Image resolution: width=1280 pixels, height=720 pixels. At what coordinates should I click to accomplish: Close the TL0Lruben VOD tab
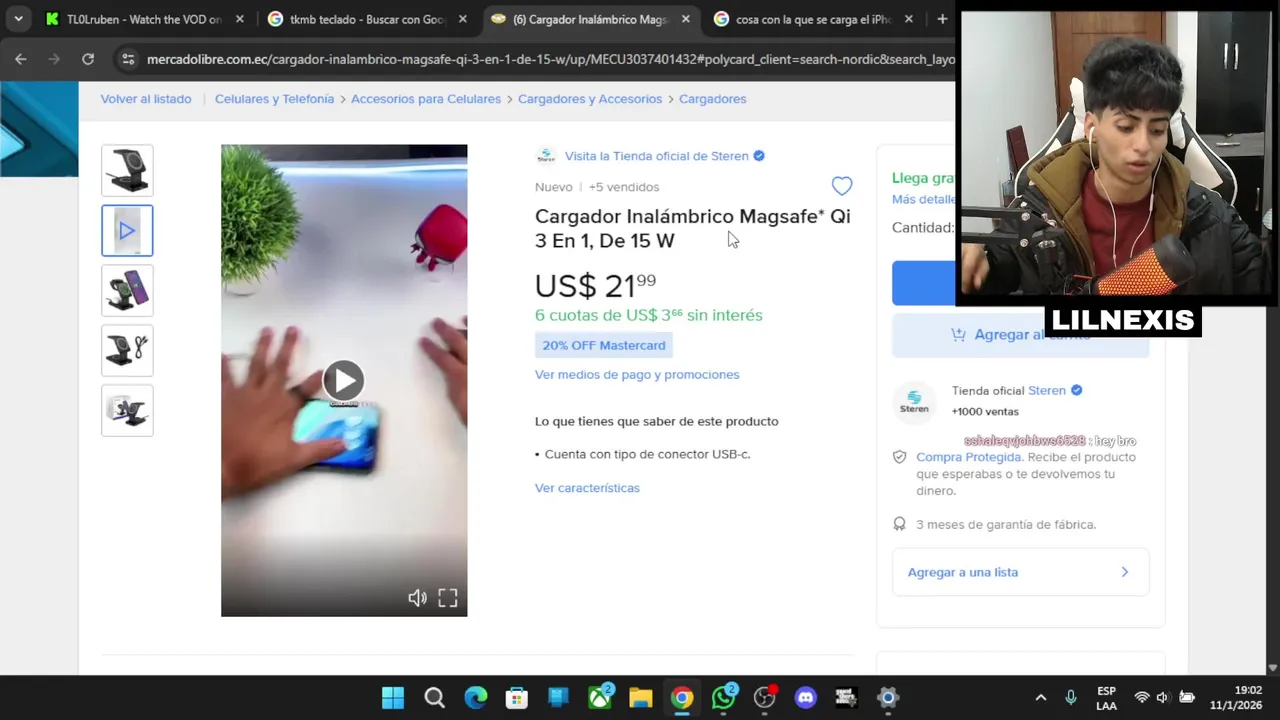(239, 19)
